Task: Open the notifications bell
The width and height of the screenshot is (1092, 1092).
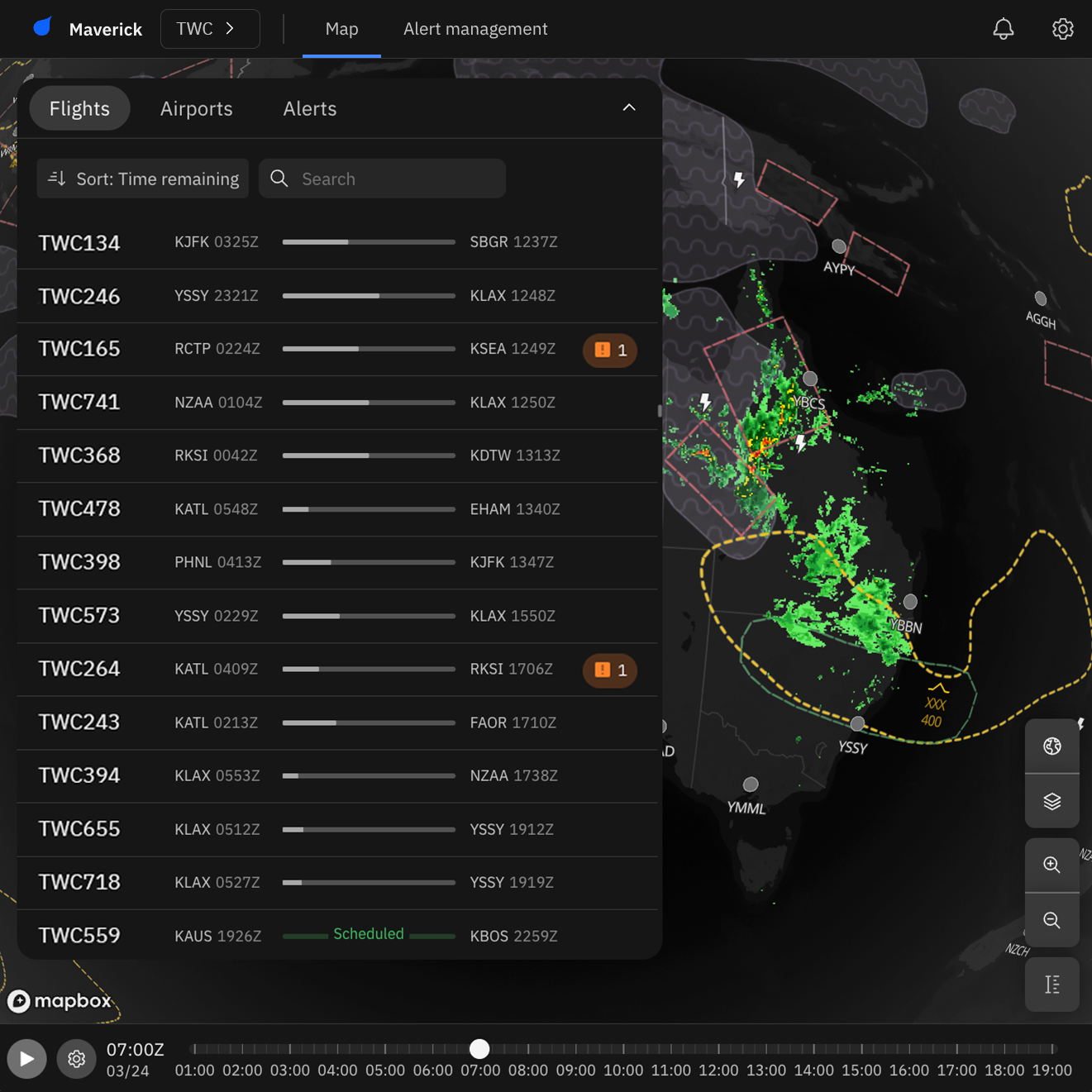Action: [1003, 29]
